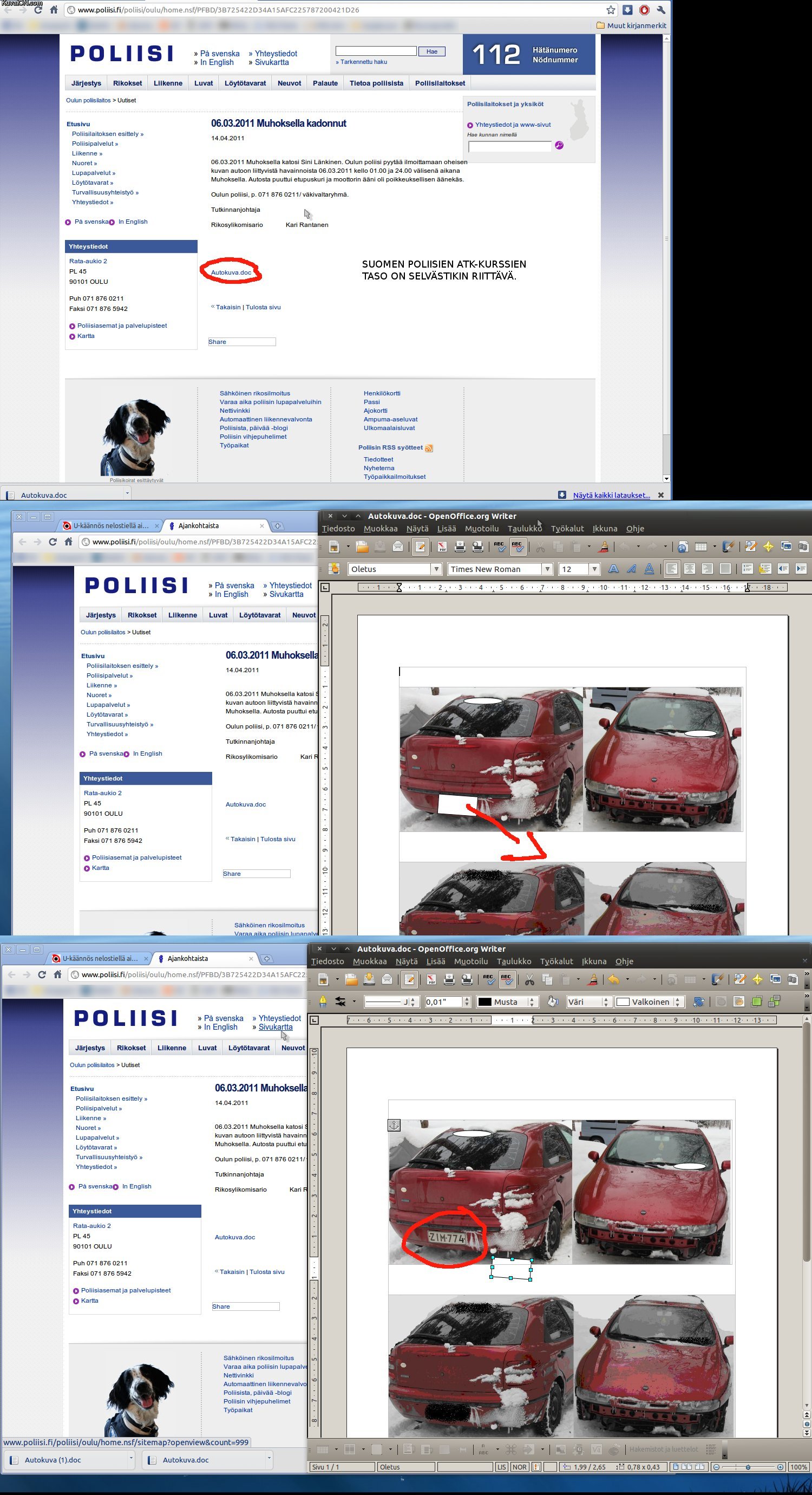The image size is (812, 1495).
Task: Click the bookmark star in the address bar
Action: tap(611, 10)
